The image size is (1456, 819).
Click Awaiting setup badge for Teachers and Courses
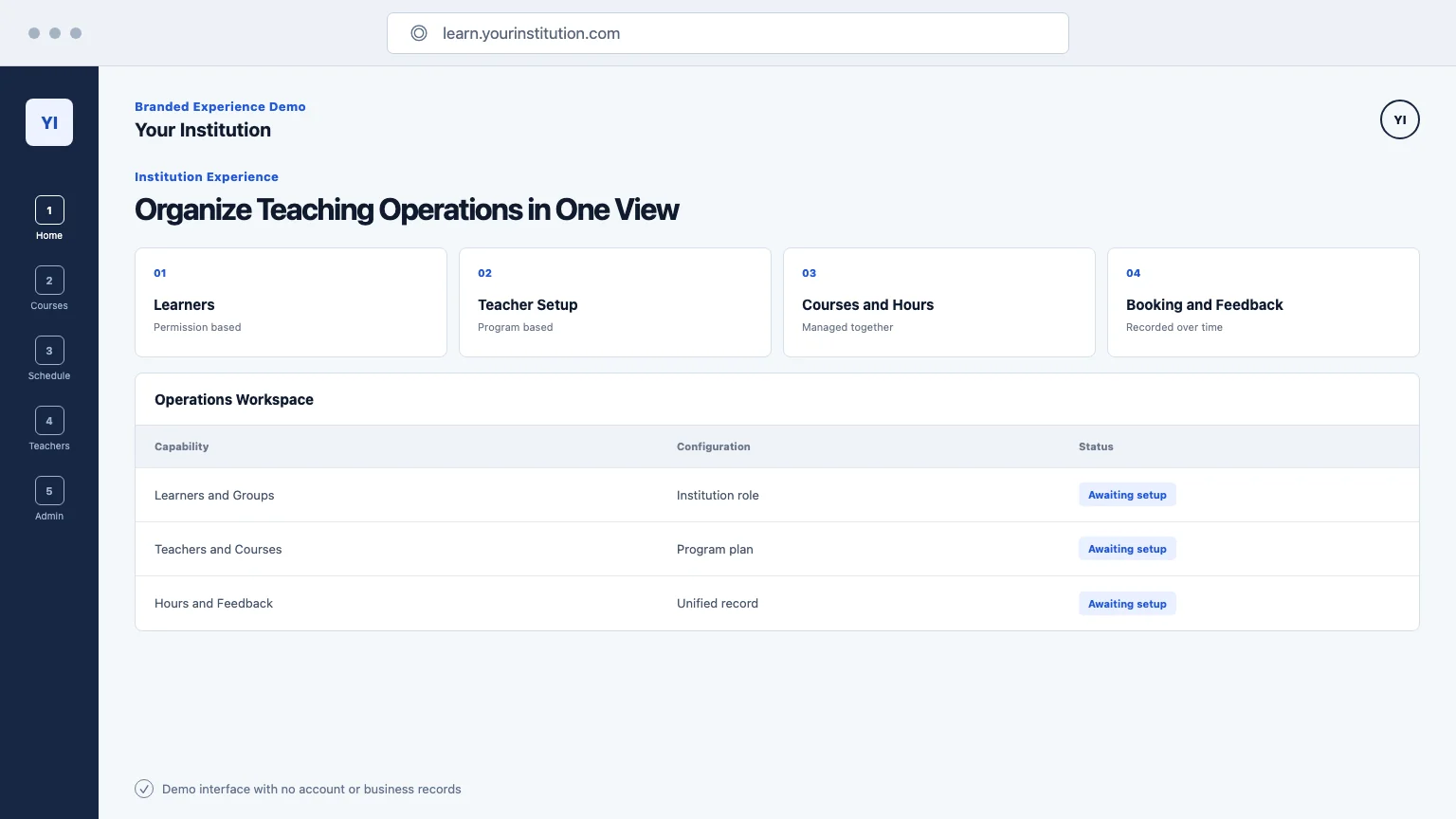[x=1127, y=549]
